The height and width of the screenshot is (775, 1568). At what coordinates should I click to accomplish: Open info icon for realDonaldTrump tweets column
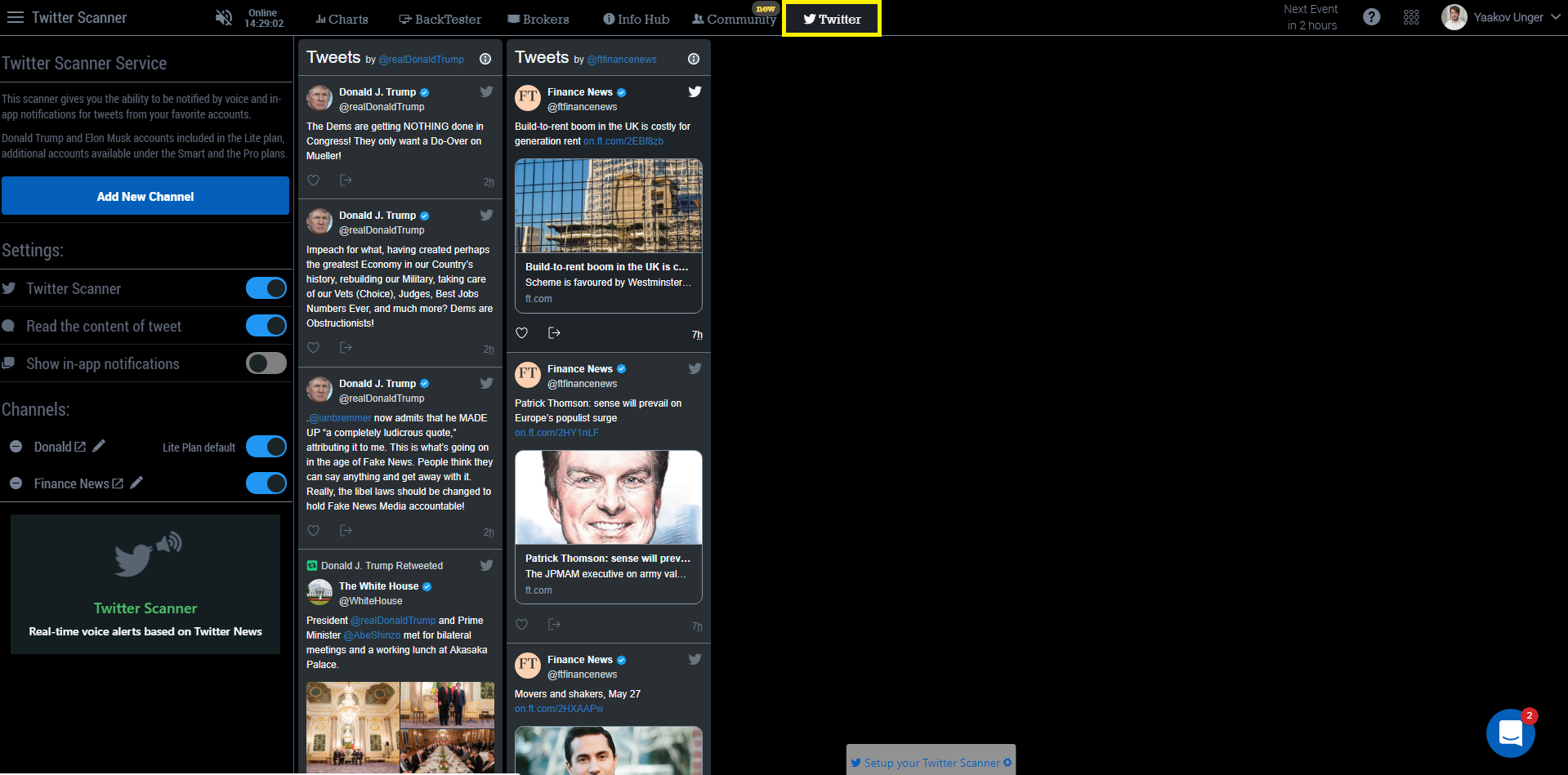[485, 59]
